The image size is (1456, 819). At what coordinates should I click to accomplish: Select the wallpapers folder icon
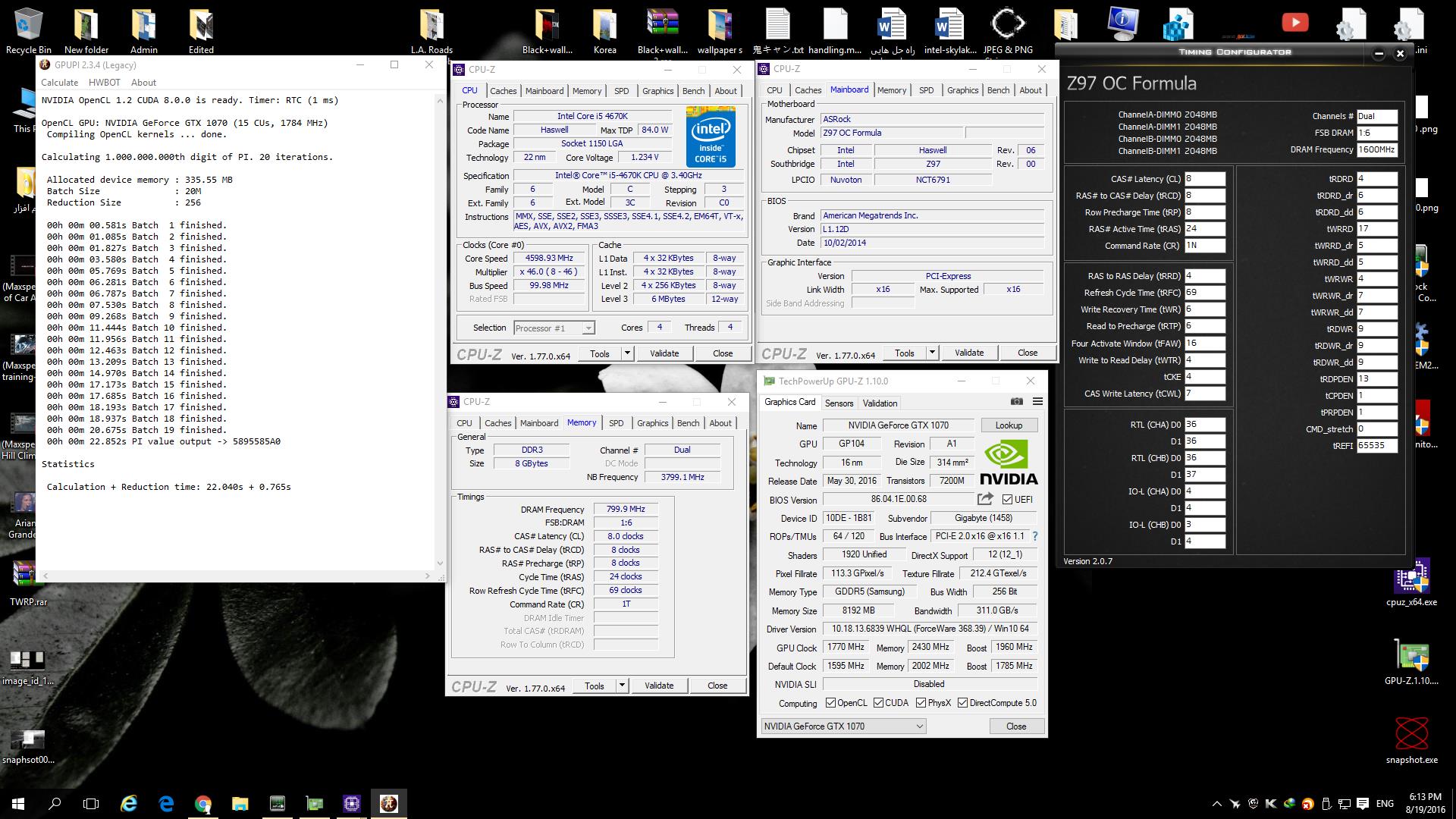click(x=720, y=31)
